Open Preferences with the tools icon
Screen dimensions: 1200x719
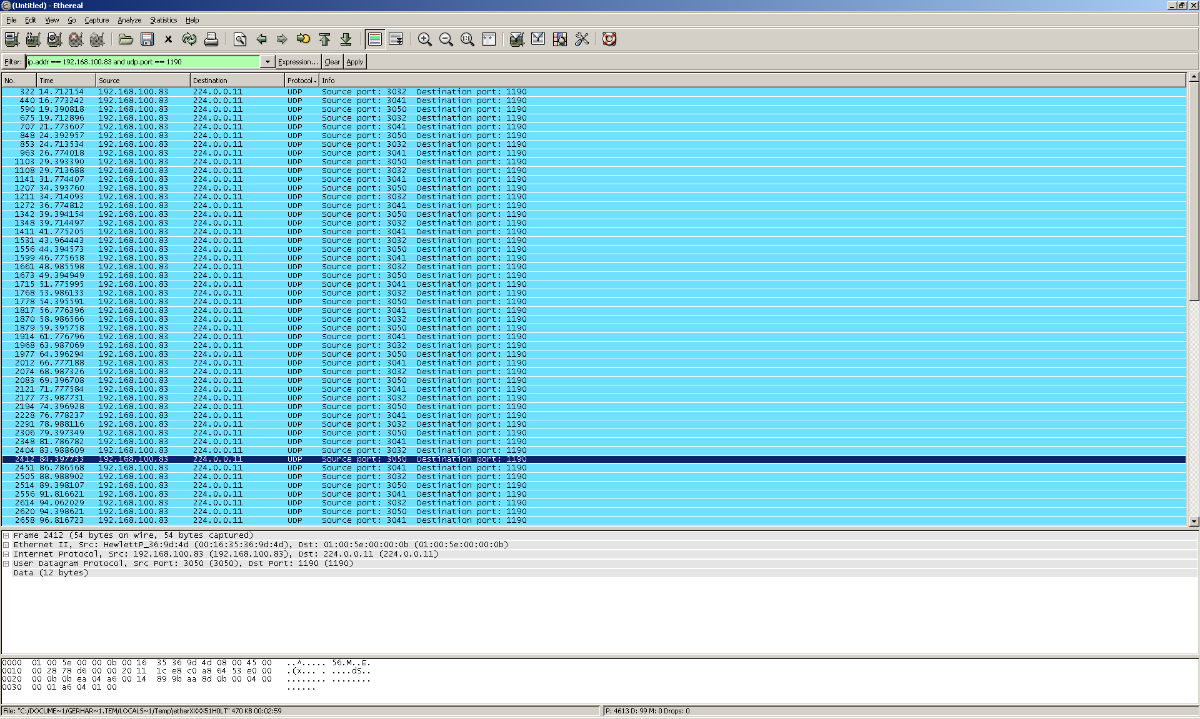click(583, 40)
